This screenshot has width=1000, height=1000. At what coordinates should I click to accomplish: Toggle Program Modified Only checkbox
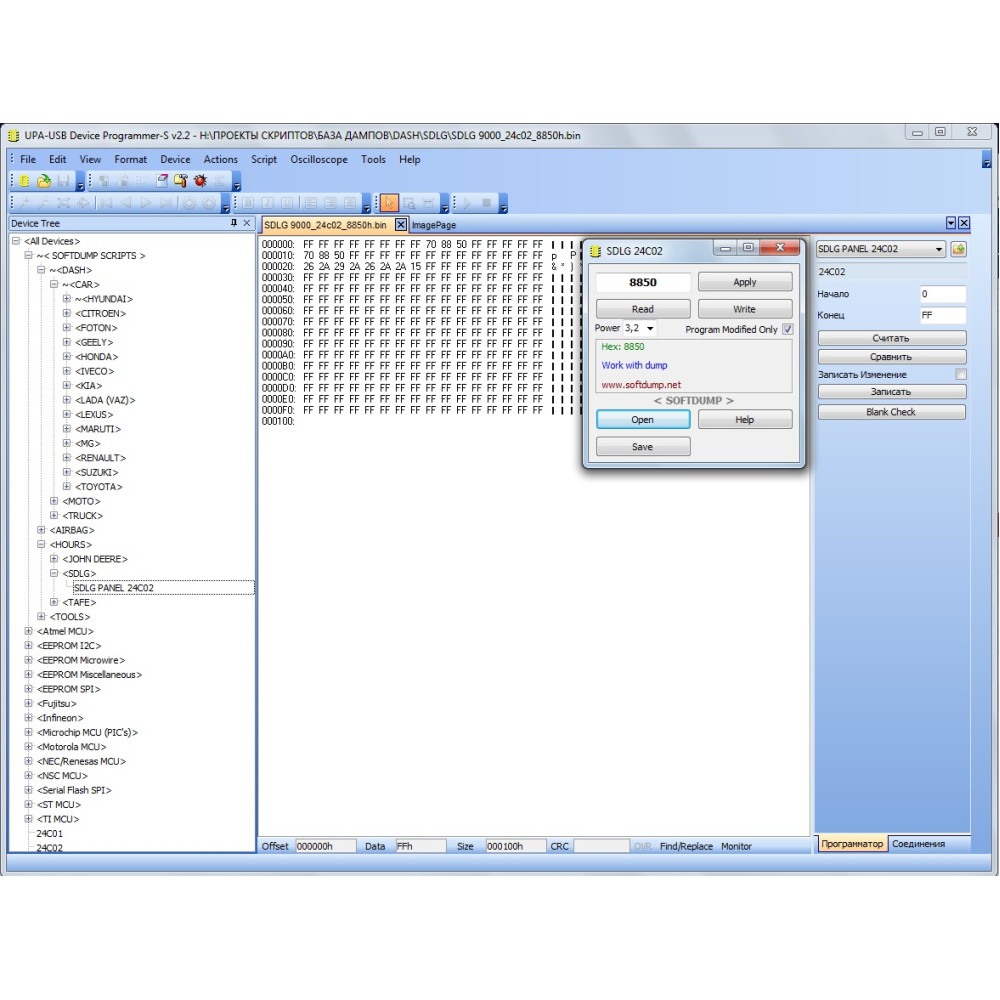(788, 329)
